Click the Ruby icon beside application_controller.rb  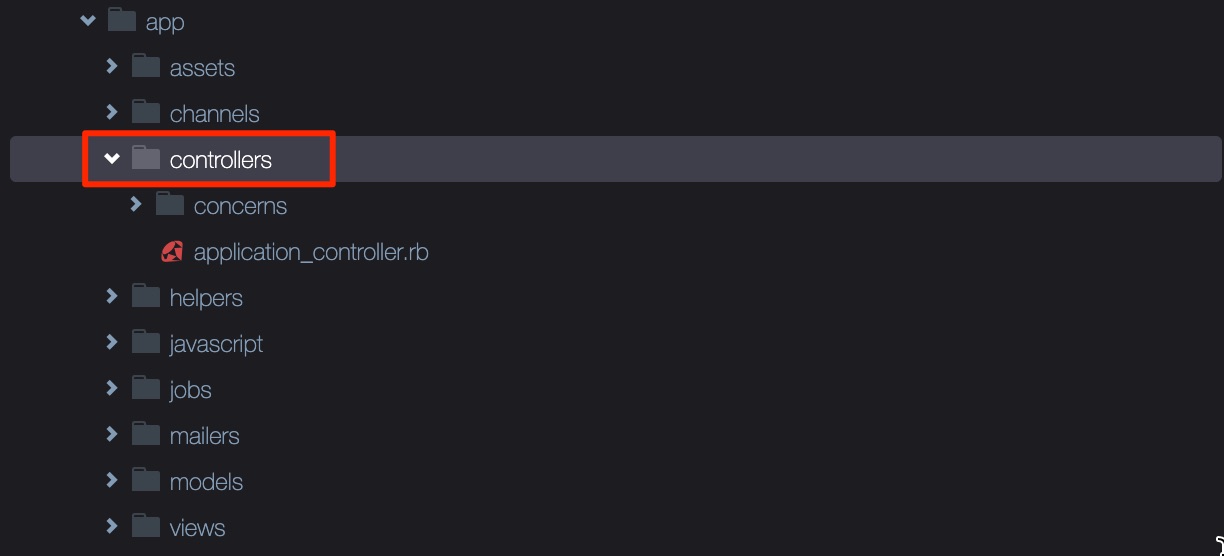(172, 251)
